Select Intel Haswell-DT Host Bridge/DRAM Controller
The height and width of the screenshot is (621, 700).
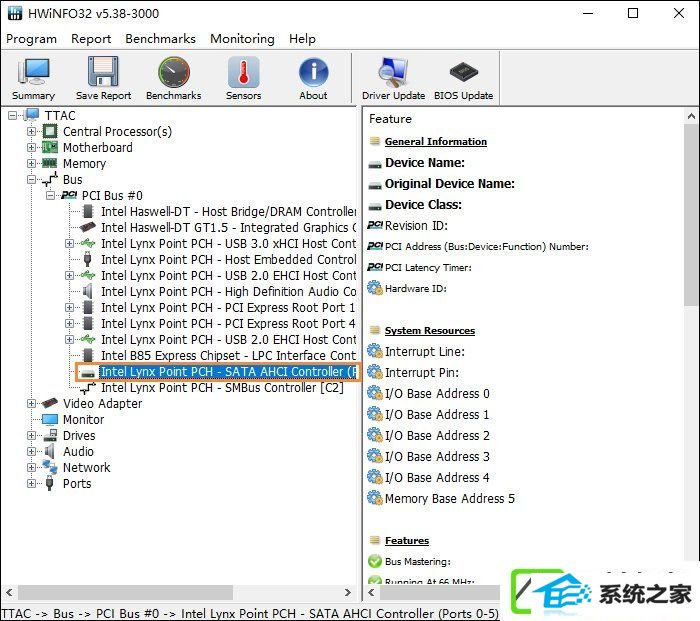pyautogui.click(x=229, y=212)
